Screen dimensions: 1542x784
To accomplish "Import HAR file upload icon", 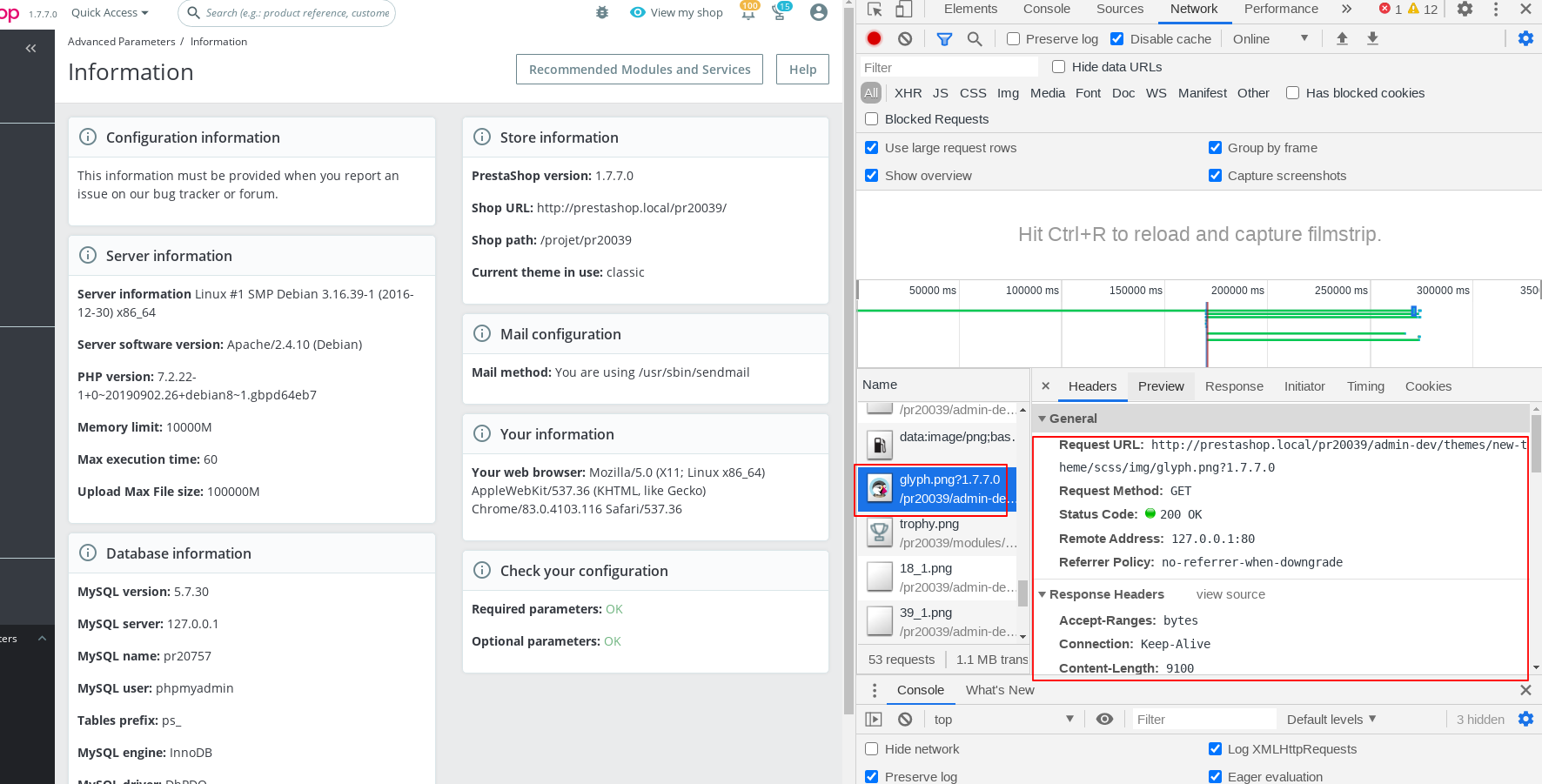I will [x=1342, y=38].
